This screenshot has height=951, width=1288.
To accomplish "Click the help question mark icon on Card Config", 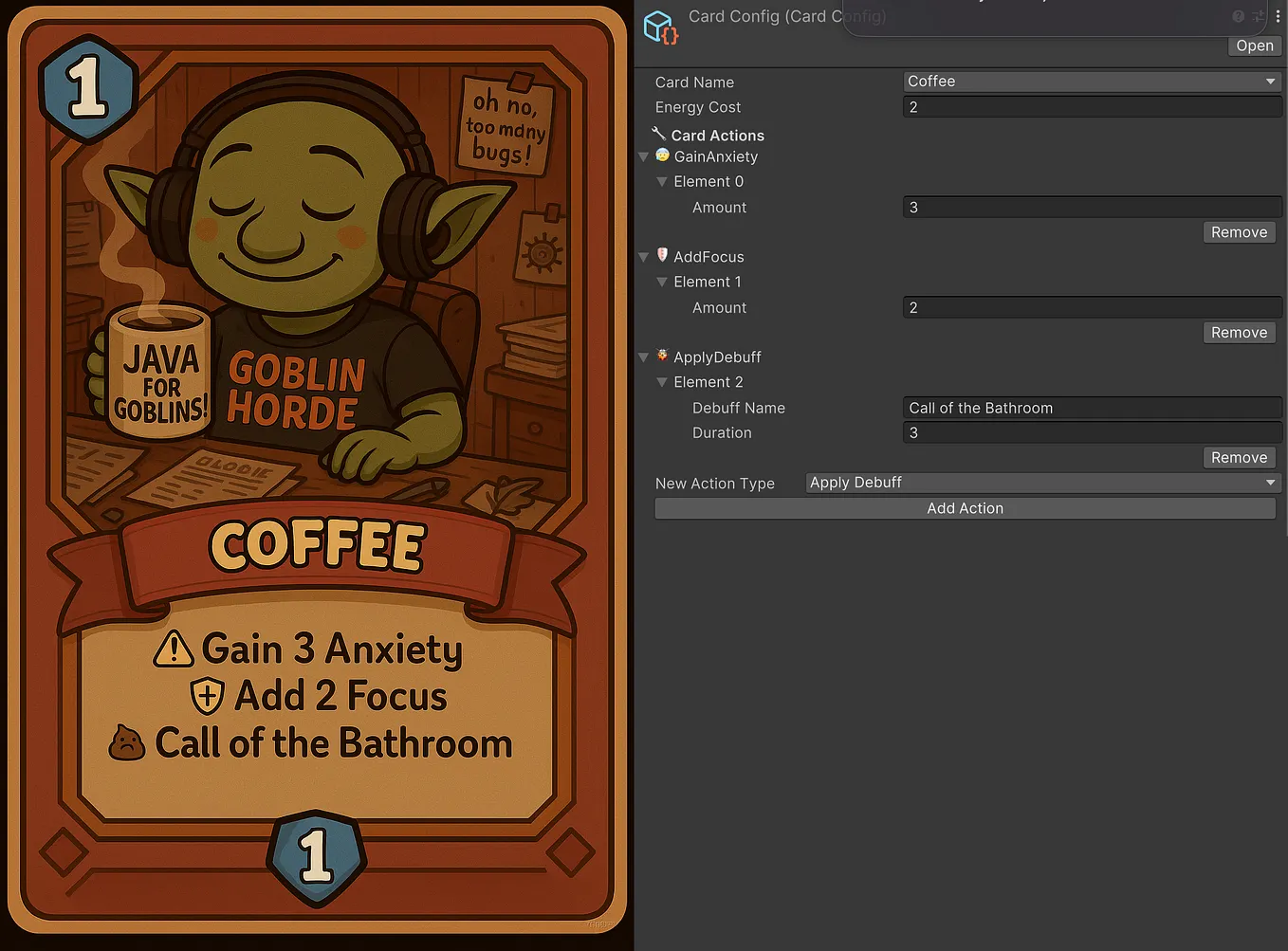I will click(x=1238, y=16).
